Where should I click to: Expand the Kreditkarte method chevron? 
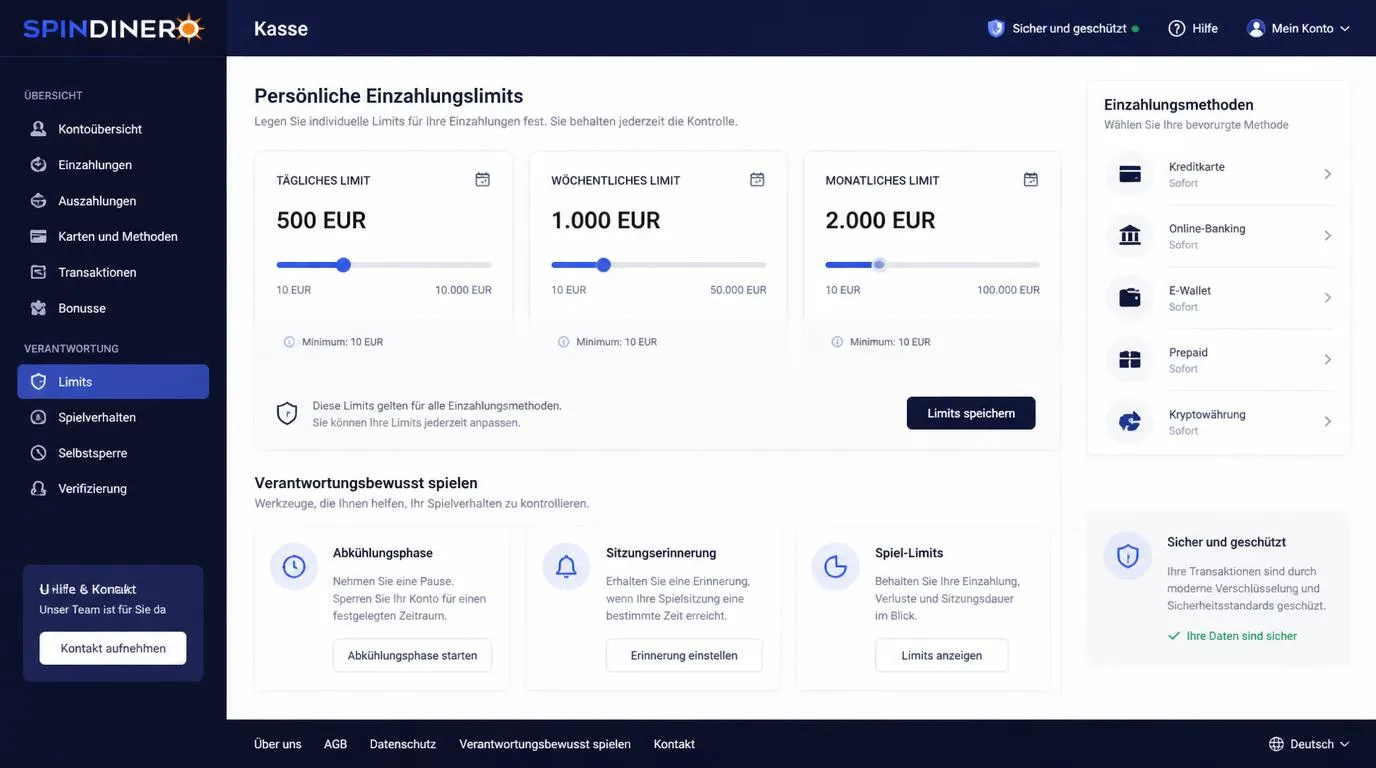(1328, 174)
